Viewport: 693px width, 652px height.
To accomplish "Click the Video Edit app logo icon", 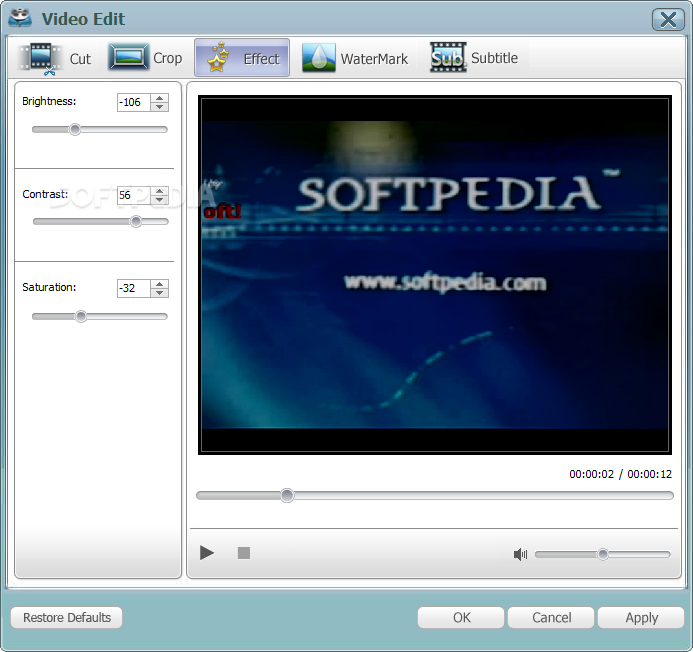I will 20,18.
